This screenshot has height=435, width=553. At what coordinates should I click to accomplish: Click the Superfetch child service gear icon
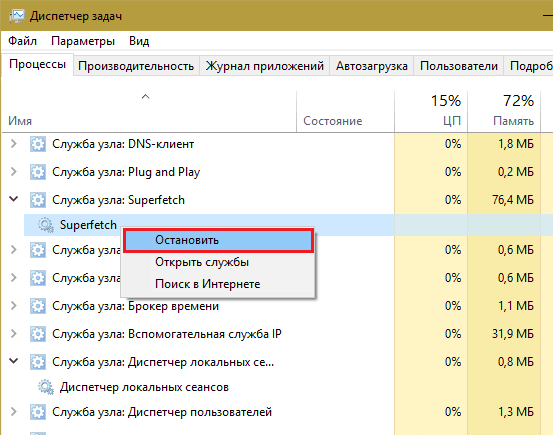(45, 225)
